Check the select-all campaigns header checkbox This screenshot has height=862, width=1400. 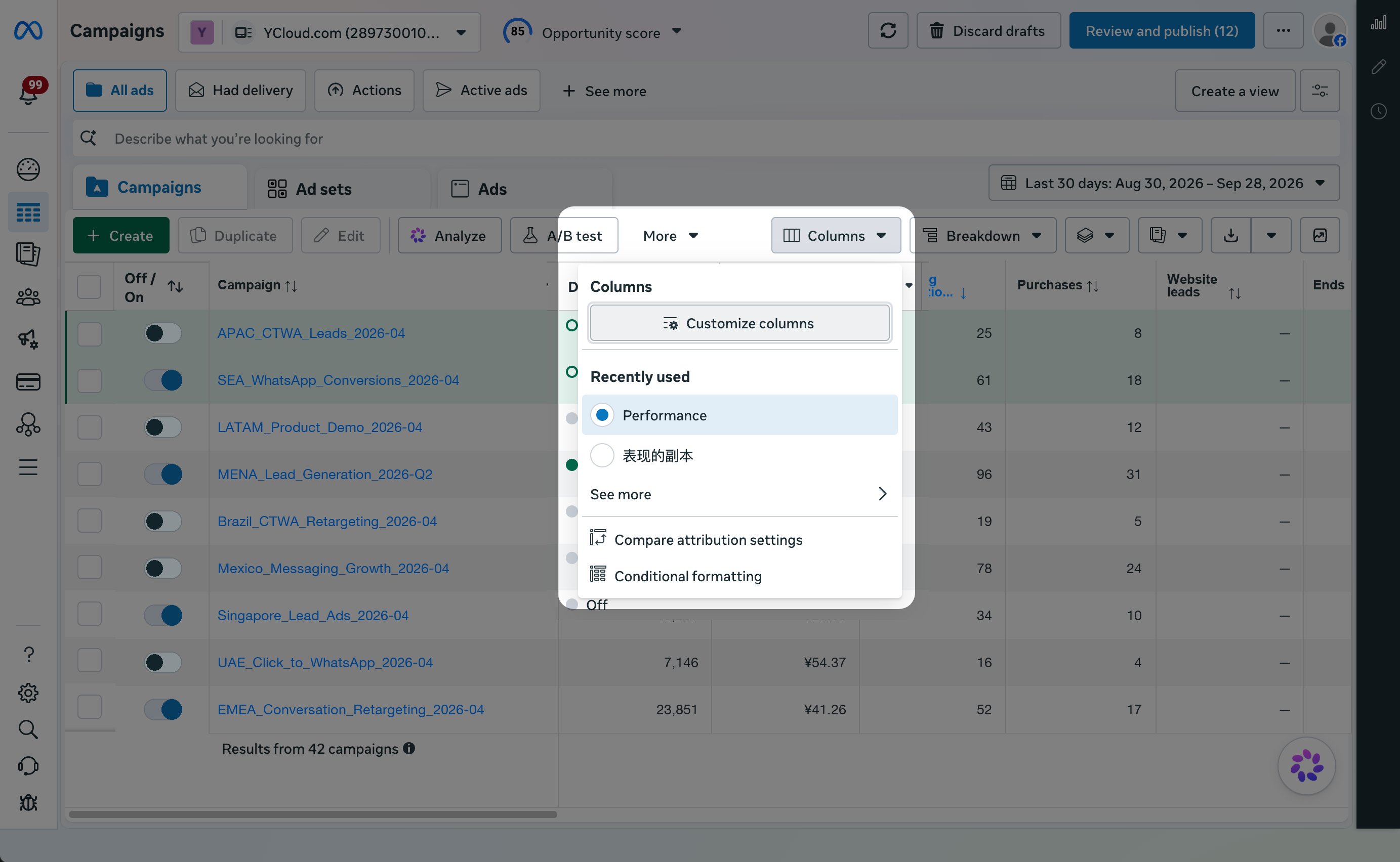pyautogui.click(x=89, y=286)
